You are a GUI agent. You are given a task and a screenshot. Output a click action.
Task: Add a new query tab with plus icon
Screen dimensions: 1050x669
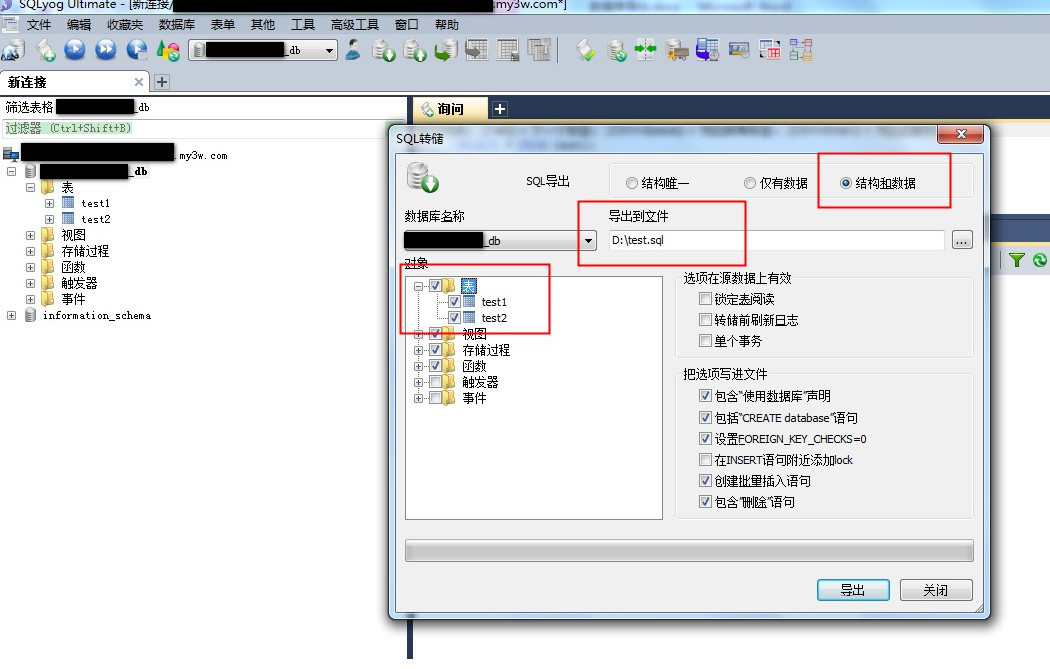coord(500,109)
